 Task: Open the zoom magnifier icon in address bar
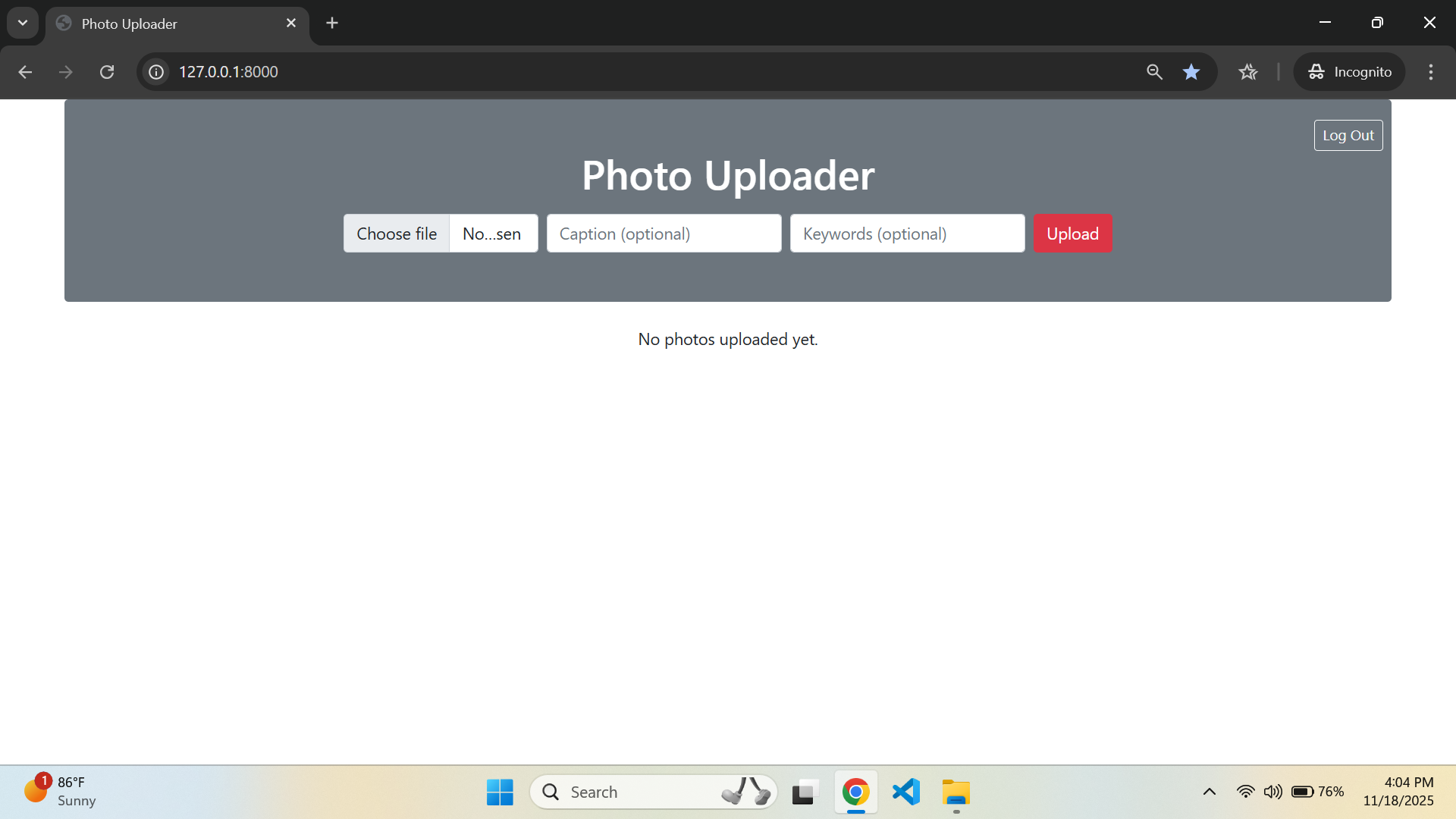coord(1154,72)
